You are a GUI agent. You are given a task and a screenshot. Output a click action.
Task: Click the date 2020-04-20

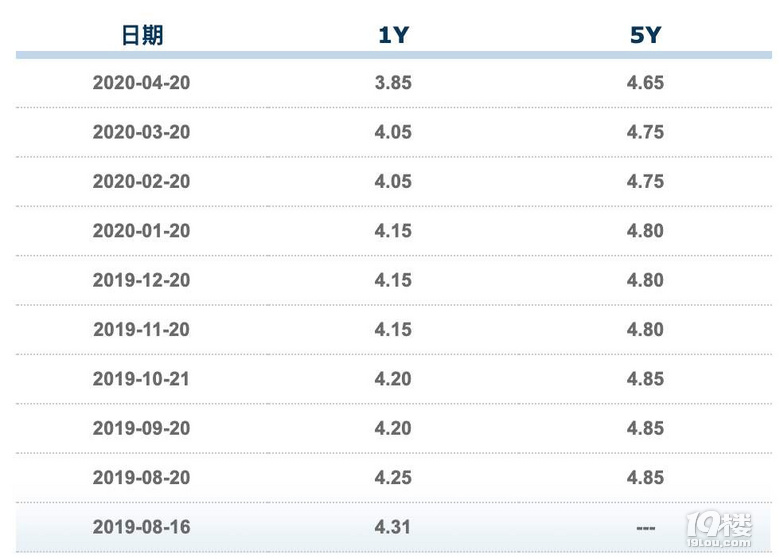tap(141, 83)
